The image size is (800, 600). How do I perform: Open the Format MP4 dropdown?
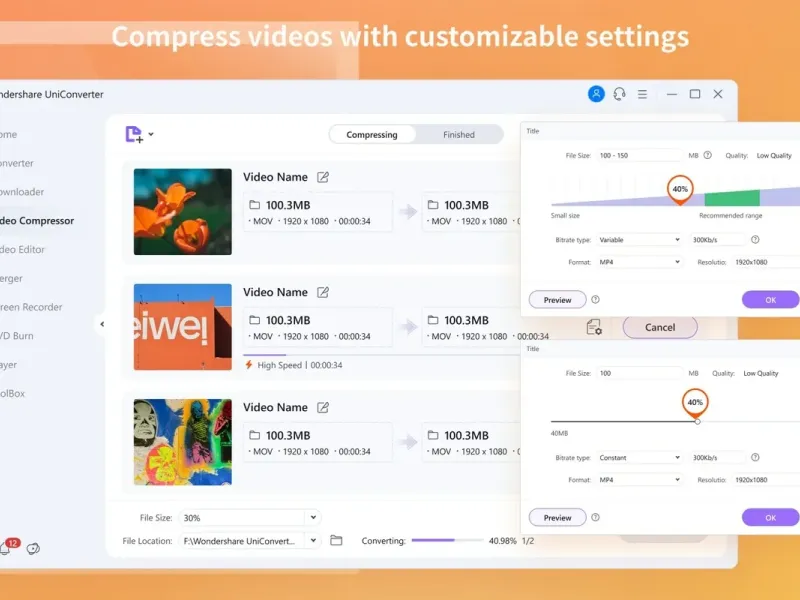click(x=640, y=262)
